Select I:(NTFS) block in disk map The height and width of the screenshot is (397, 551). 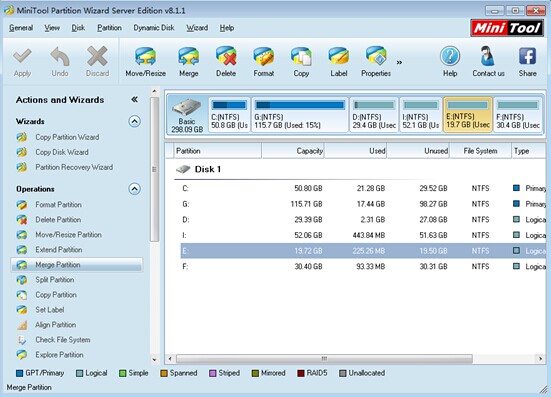click(x=421, y=115)
